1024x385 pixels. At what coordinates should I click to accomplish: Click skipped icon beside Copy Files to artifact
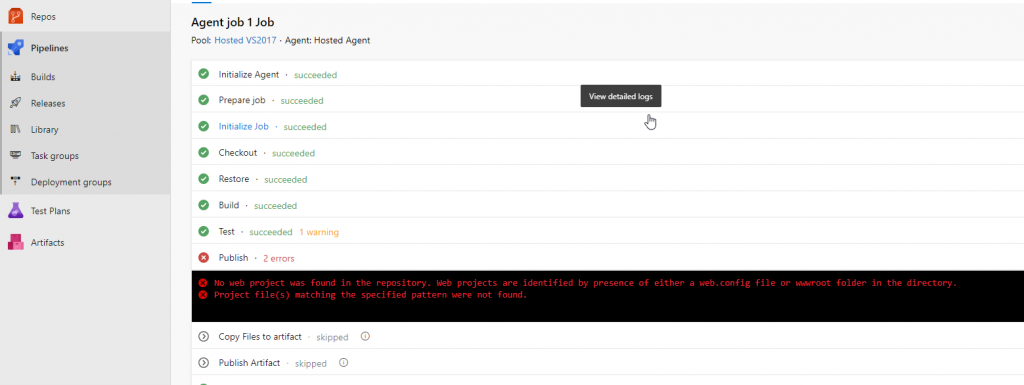pyautogui.click(x=204, y=337)
